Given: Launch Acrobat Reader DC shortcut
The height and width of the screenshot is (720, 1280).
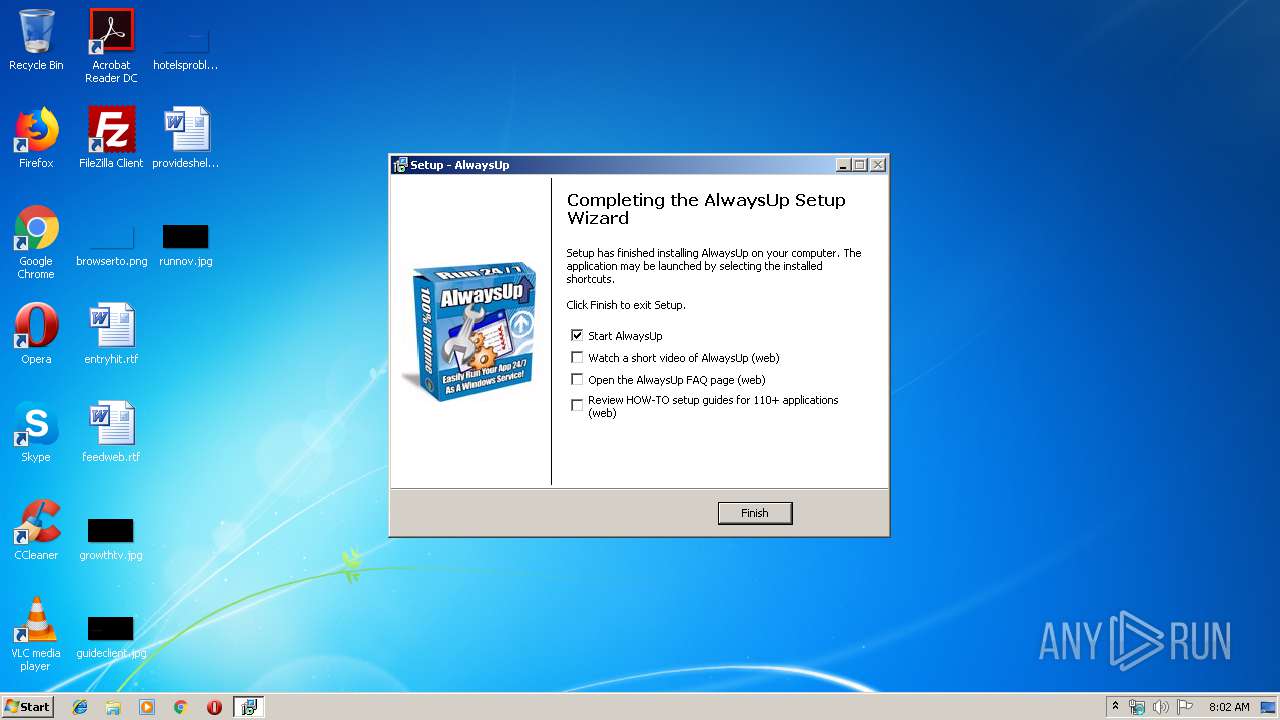Looking at the screenshot, I should pyautogui.click(x=111, y=46).
